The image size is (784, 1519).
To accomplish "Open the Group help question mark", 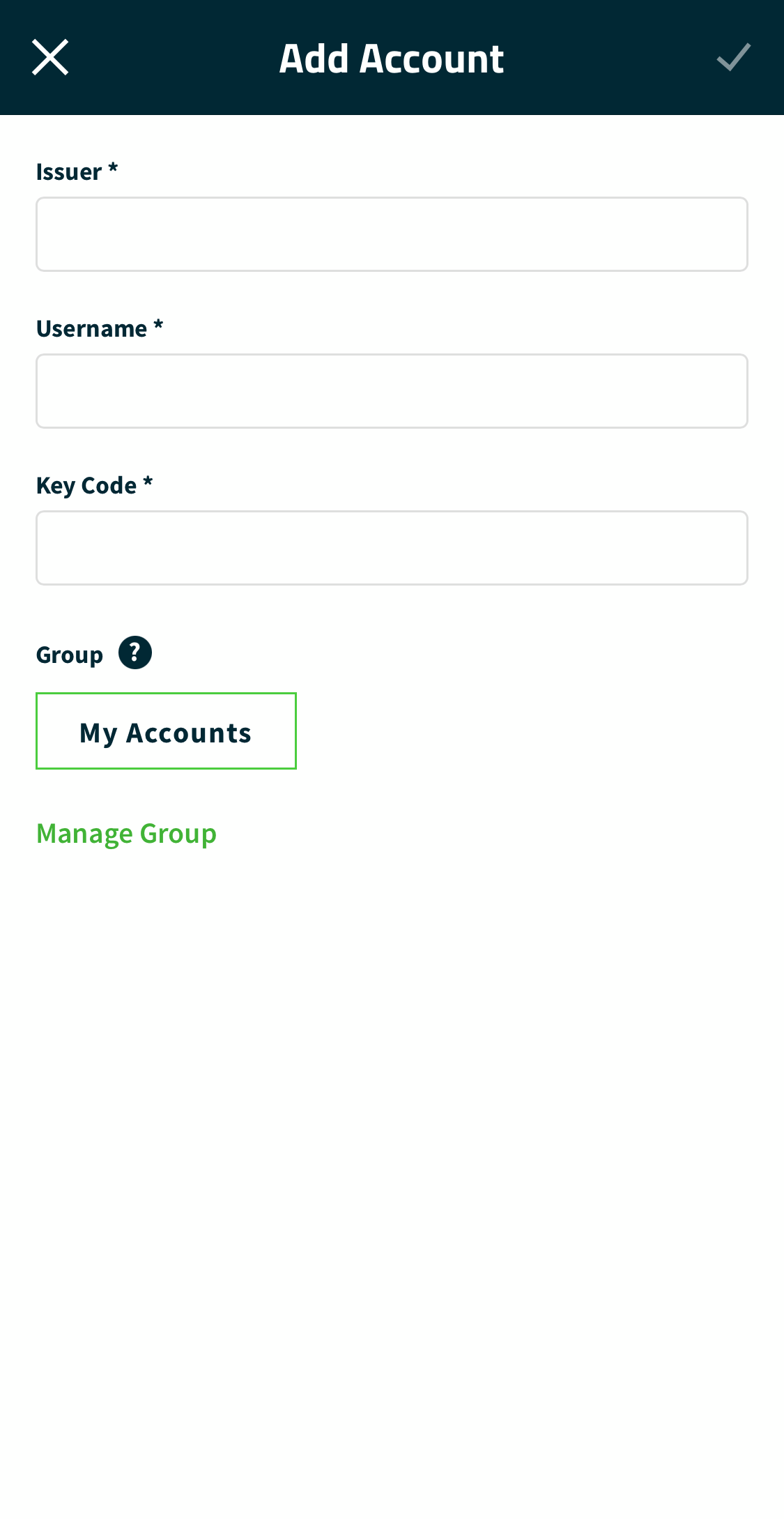I will coord(135,652).
